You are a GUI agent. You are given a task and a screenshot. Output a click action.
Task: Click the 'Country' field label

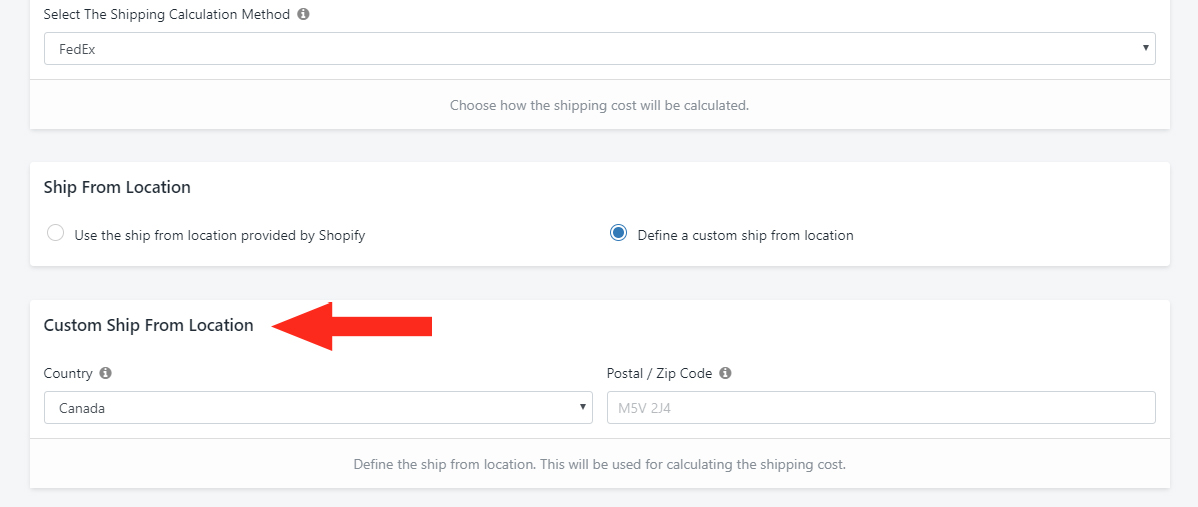(x=68, y=373)
